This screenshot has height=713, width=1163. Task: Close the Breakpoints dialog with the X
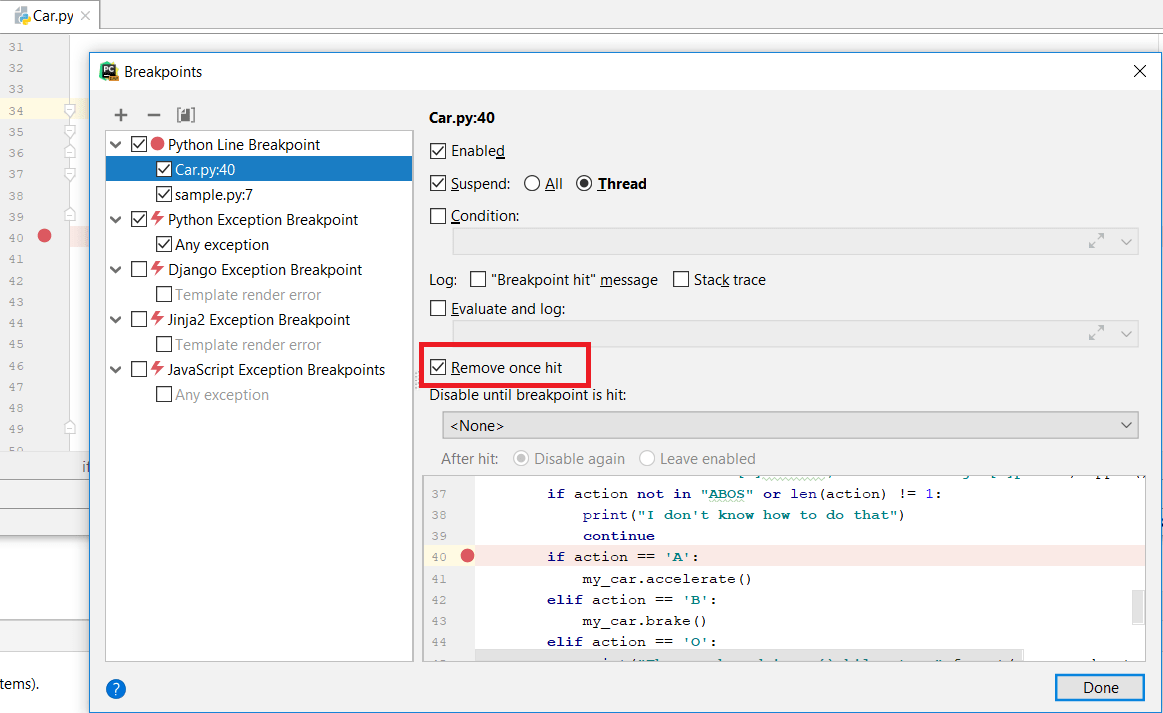tap(1140, 71)
